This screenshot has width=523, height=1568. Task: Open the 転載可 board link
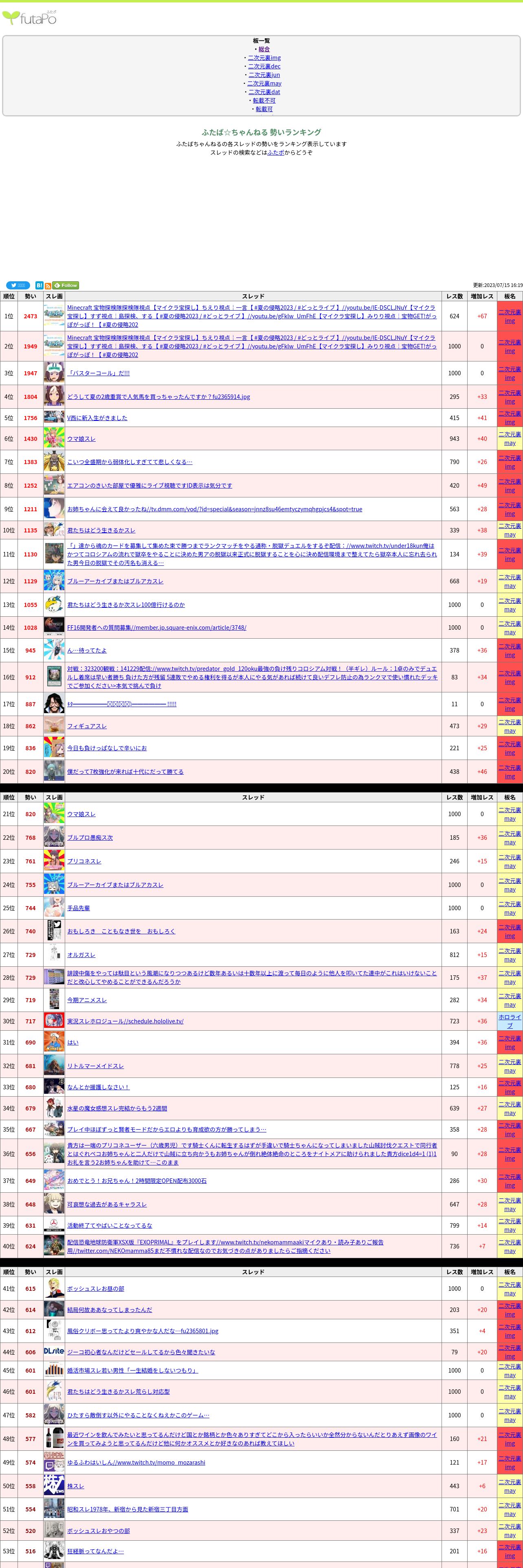coord(264,109)
